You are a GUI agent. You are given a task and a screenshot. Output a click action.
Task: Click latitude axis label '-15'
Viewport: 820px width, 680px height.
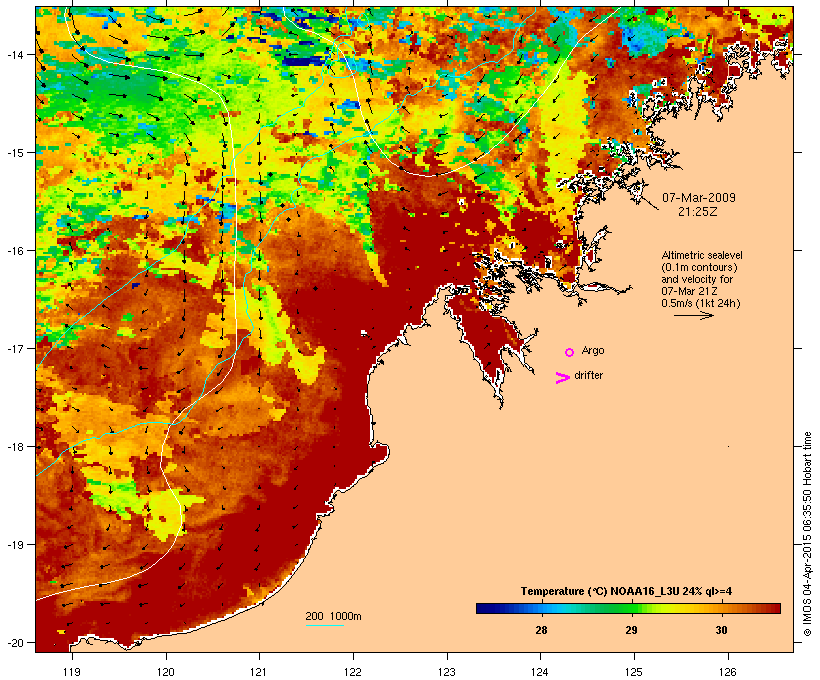[x=15, y=153]
